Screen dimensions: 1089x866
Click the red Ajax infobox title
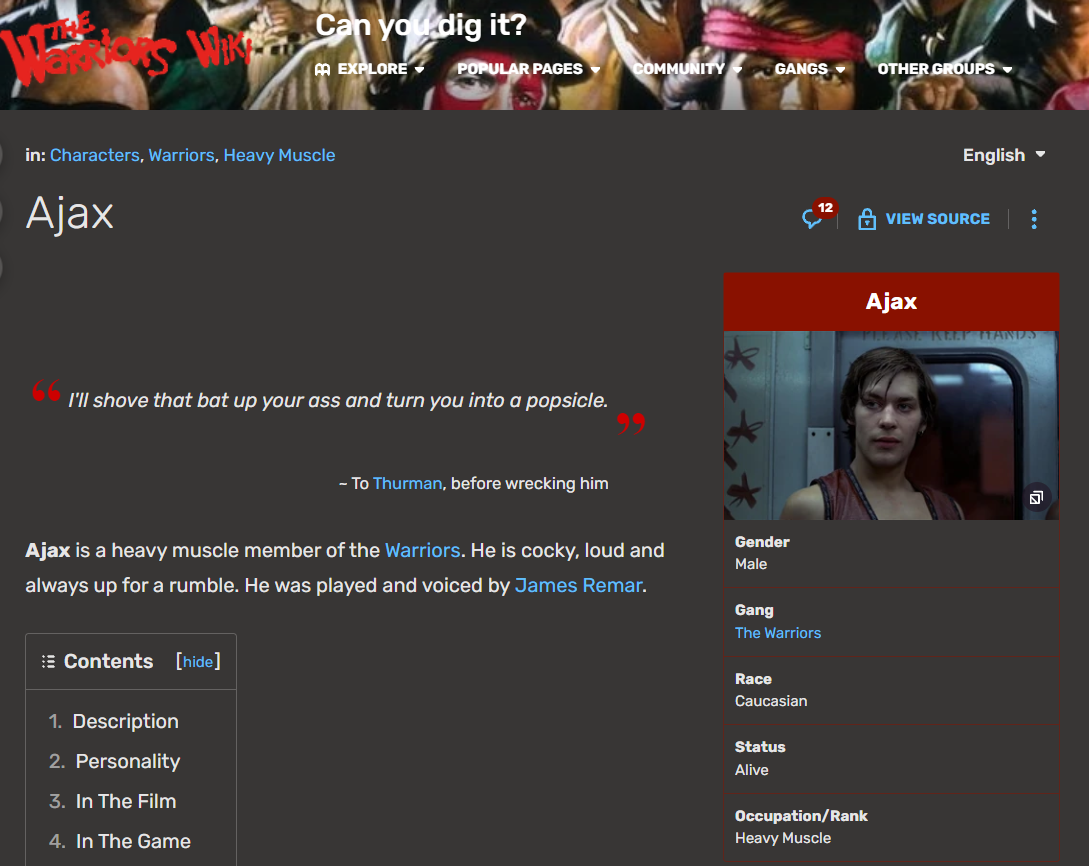click(891, 301)
